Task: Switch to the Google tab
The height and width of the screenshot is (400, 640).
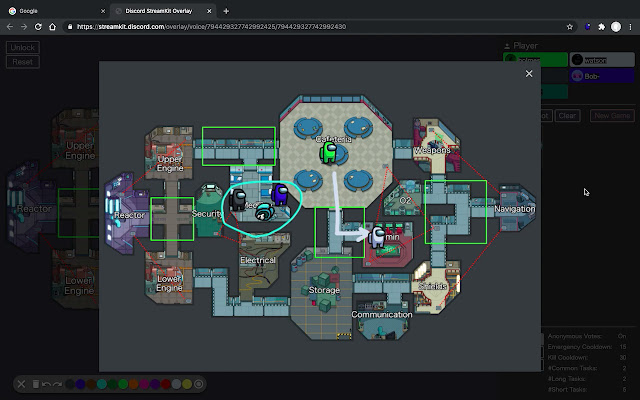Action: [50, 9]
